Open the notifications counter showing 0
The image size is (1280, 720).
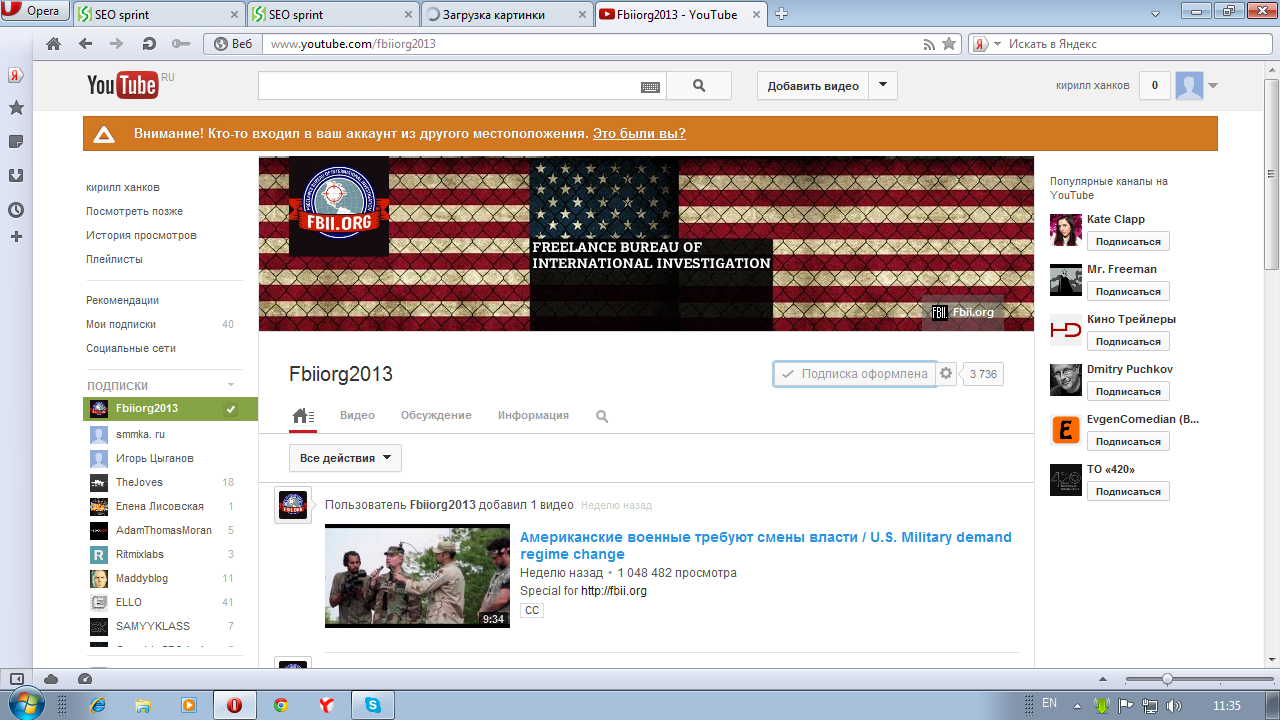[1155, 86]
